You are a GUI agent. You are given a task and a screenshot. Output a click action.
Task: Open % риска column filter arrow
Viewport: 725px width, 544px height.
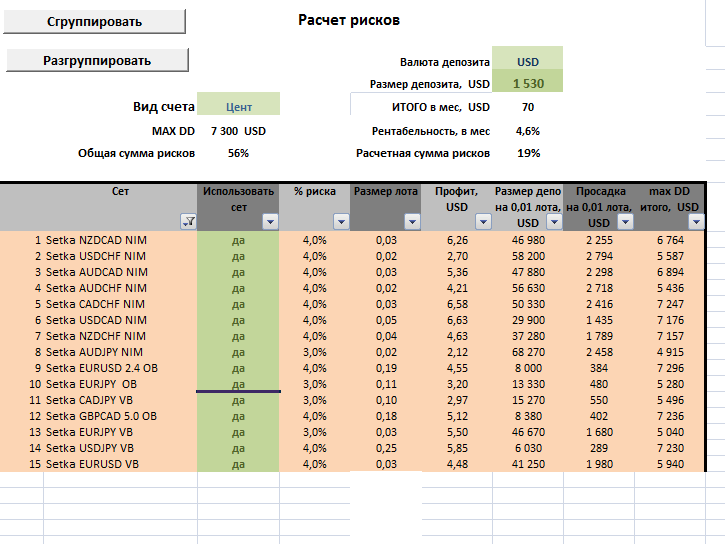pos(341,222)
